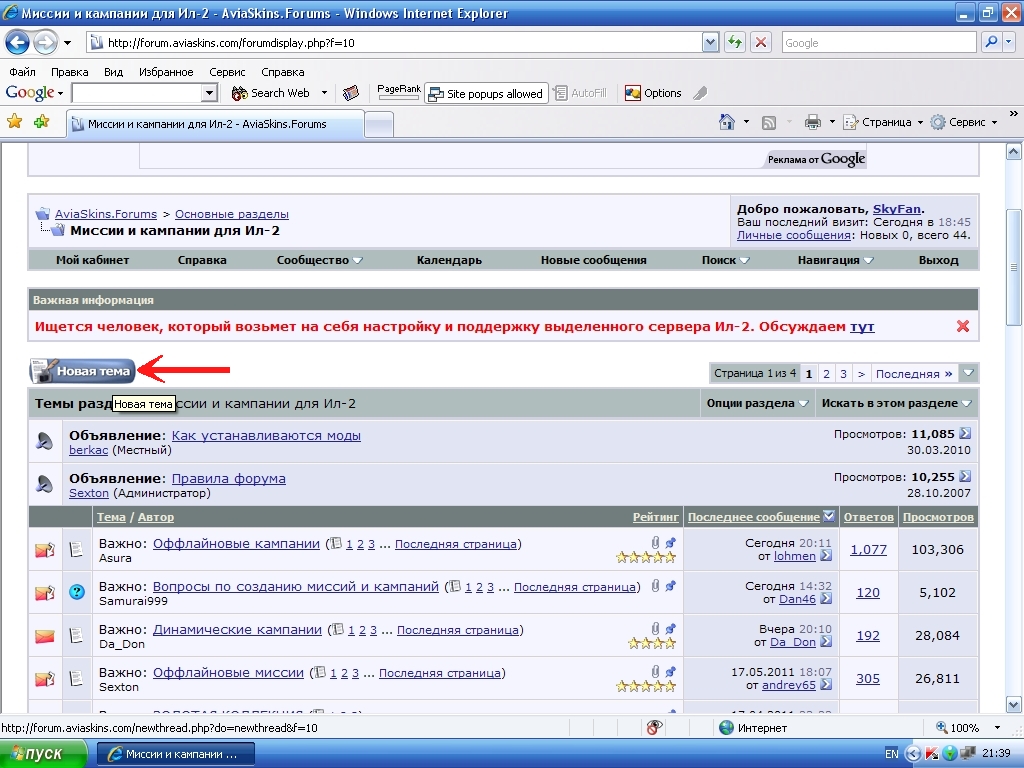Viewport: 1024px width, 768px height.
Task: Click the Google toolbar bookmarks icon
Action: 351,93
